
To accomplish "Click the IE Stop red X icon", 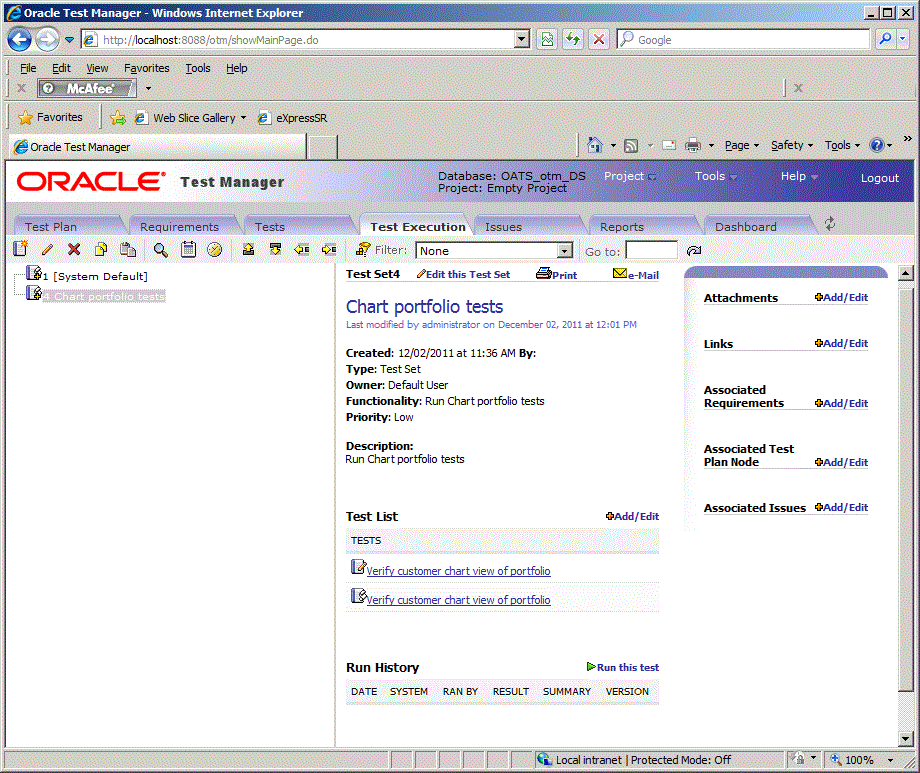I will [598, 39].
